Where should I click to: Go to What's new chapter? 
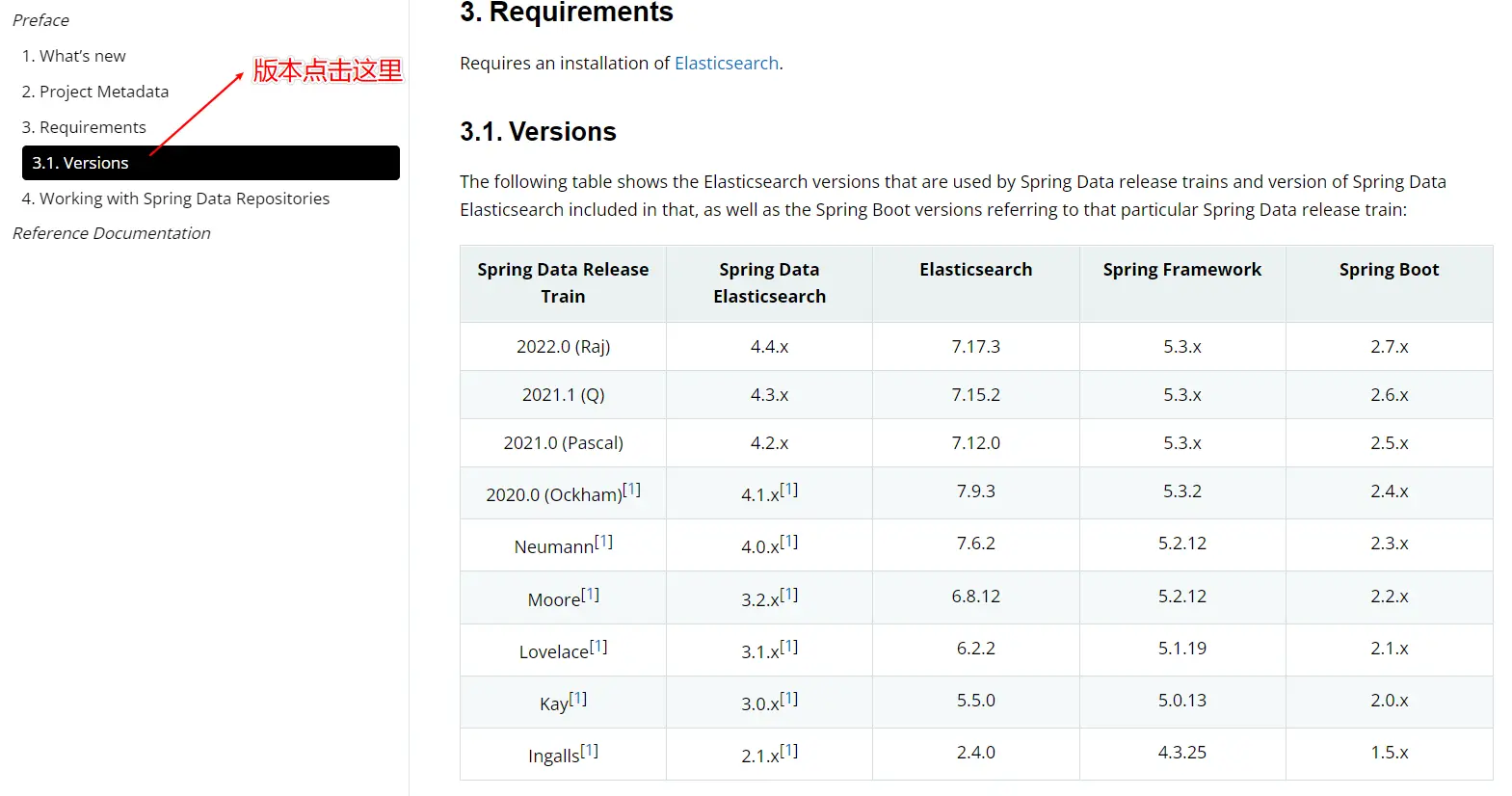click(73, 56)
